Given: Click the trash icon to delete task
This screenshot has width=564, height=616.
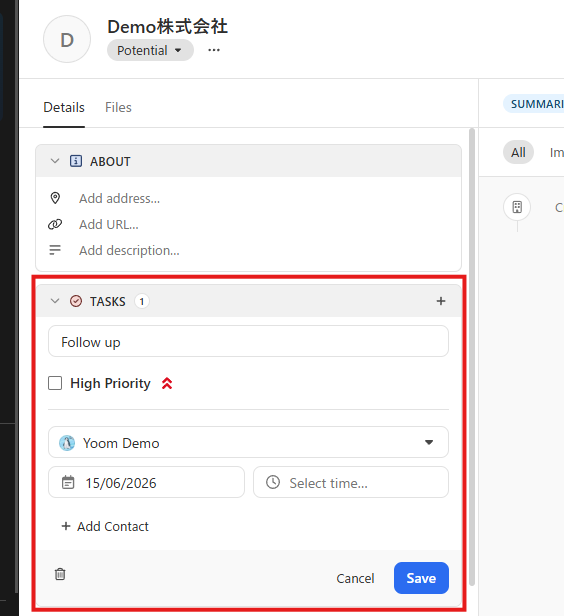Looking at the screenshot, I should 60,574.
